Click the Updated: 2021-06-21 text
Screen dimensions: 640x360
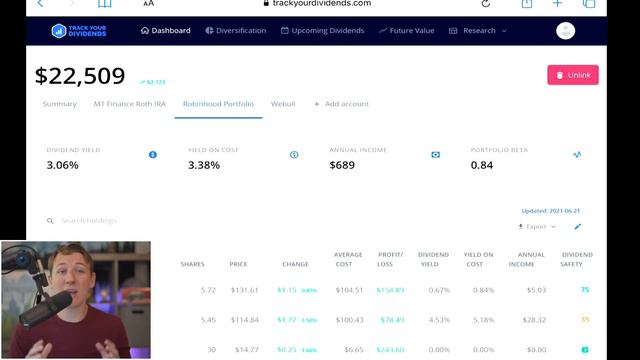pyautogui.click(x=551, y=211)
